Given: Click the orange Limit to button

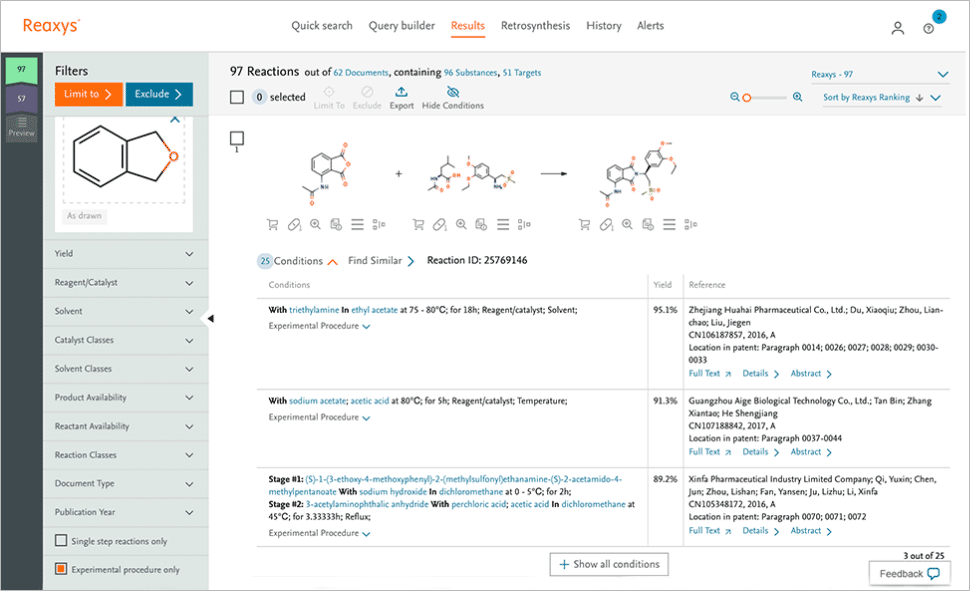Looking at the screenshot, I should point(88,95).
